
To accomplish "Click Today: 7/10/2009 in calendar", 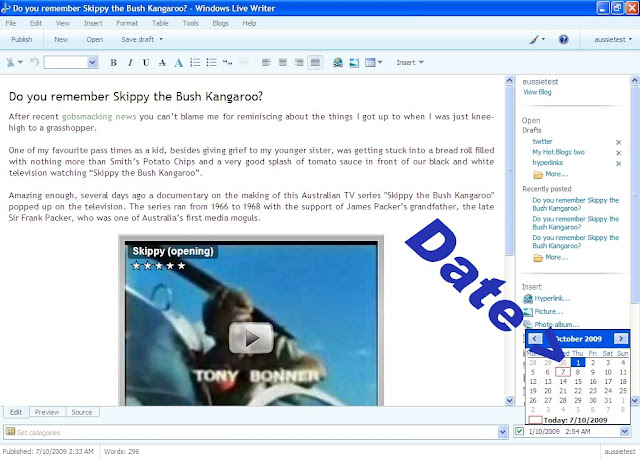I will point(576,420).
